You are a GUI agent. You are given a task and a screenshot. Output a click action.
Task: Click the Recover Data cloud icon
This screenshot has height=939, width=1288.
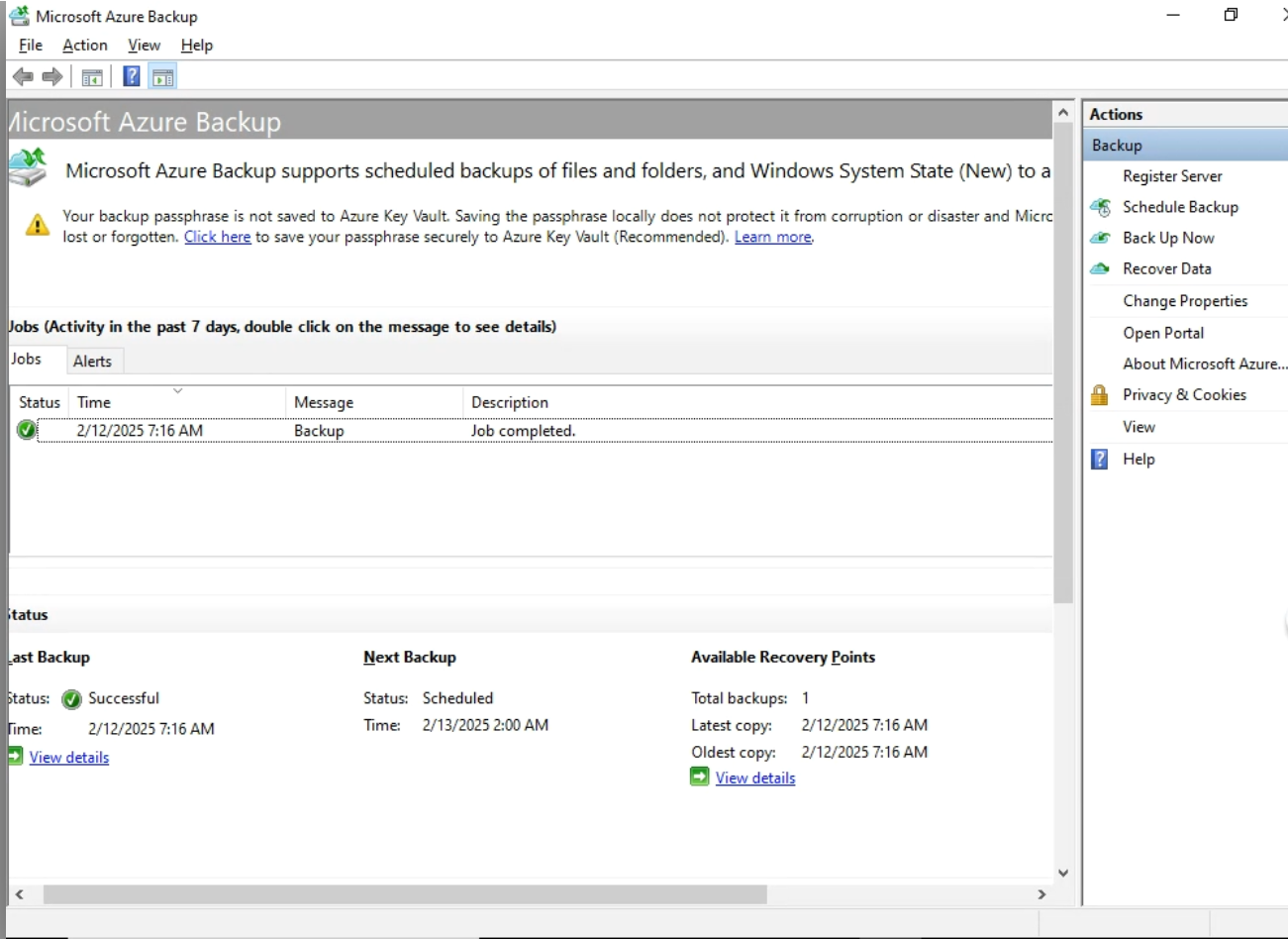point(1100,268)
